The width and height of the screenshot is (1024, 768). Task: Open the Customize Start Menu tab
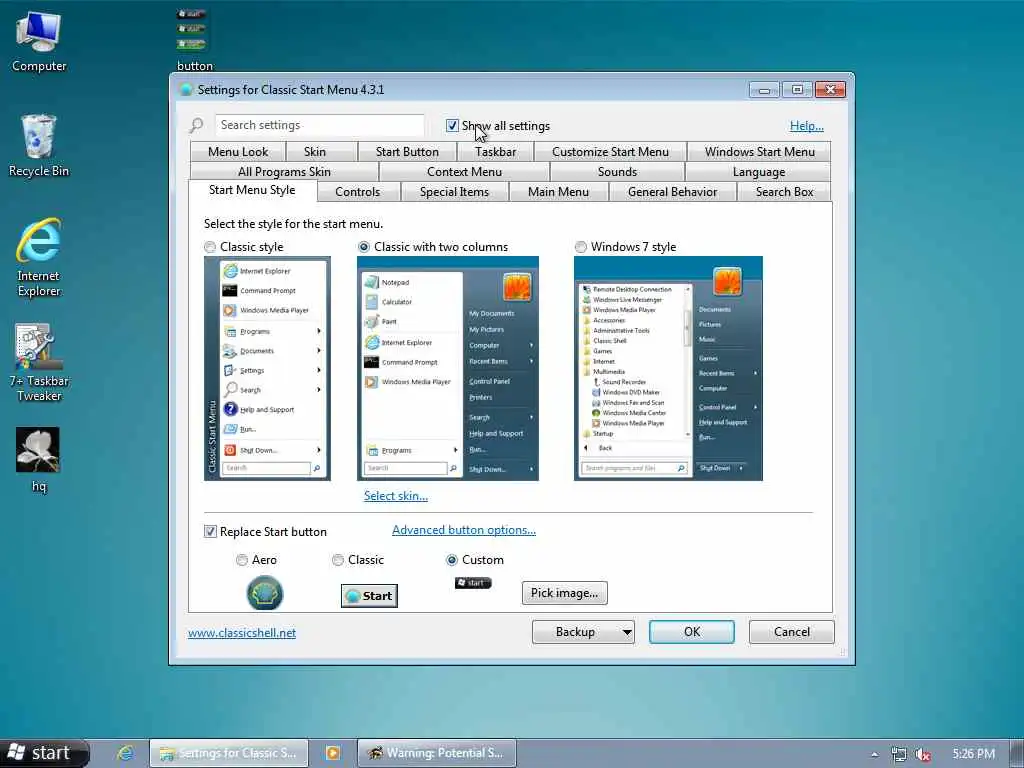point(610,152)
